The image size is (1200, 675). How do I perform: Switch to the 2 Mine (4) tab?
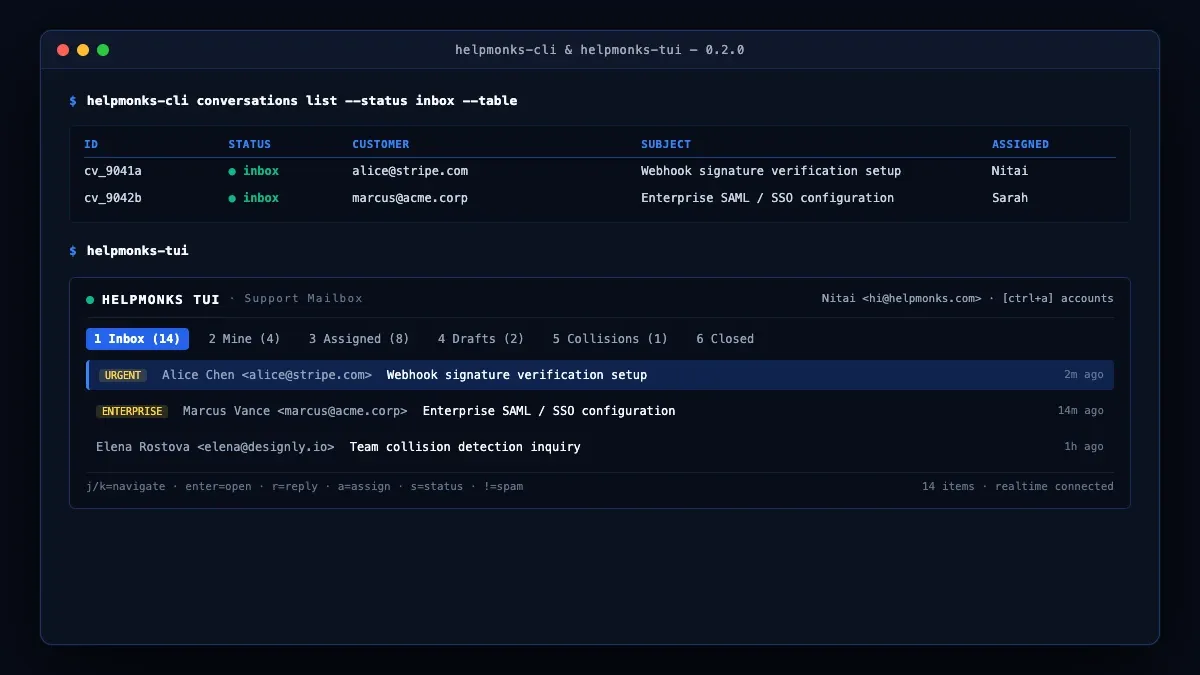(244, 339)
